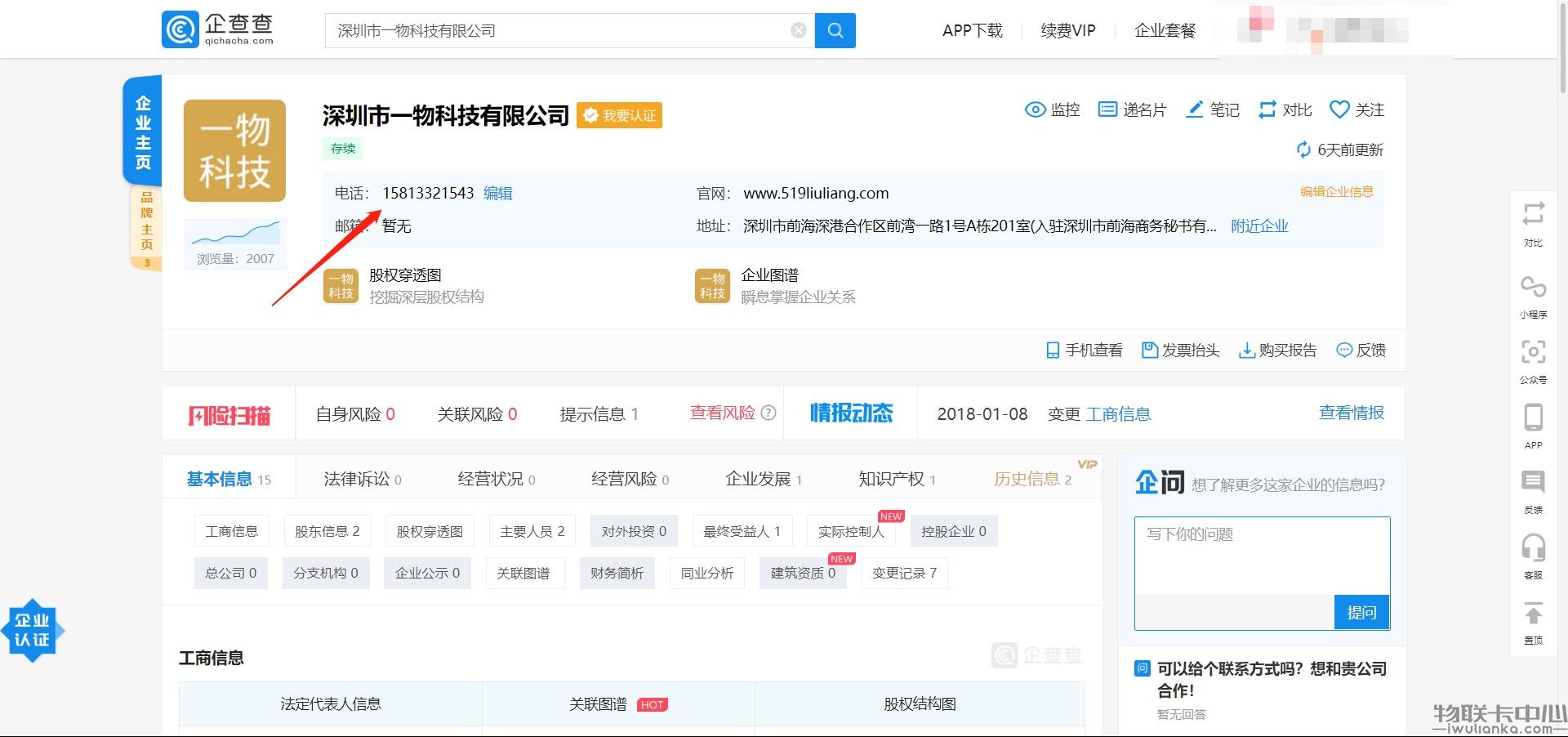The image size is (1568, 737).
Task: Select the 股权结构图 table header
Action: tap(920, 703)
